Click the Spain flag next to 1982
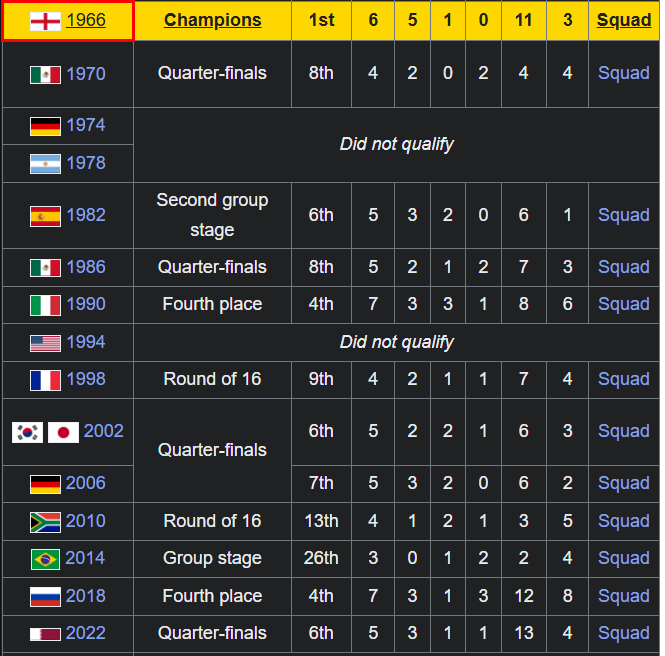Viewport: 665px width, 656px height. pyautogui.click(x=45, y=216)
